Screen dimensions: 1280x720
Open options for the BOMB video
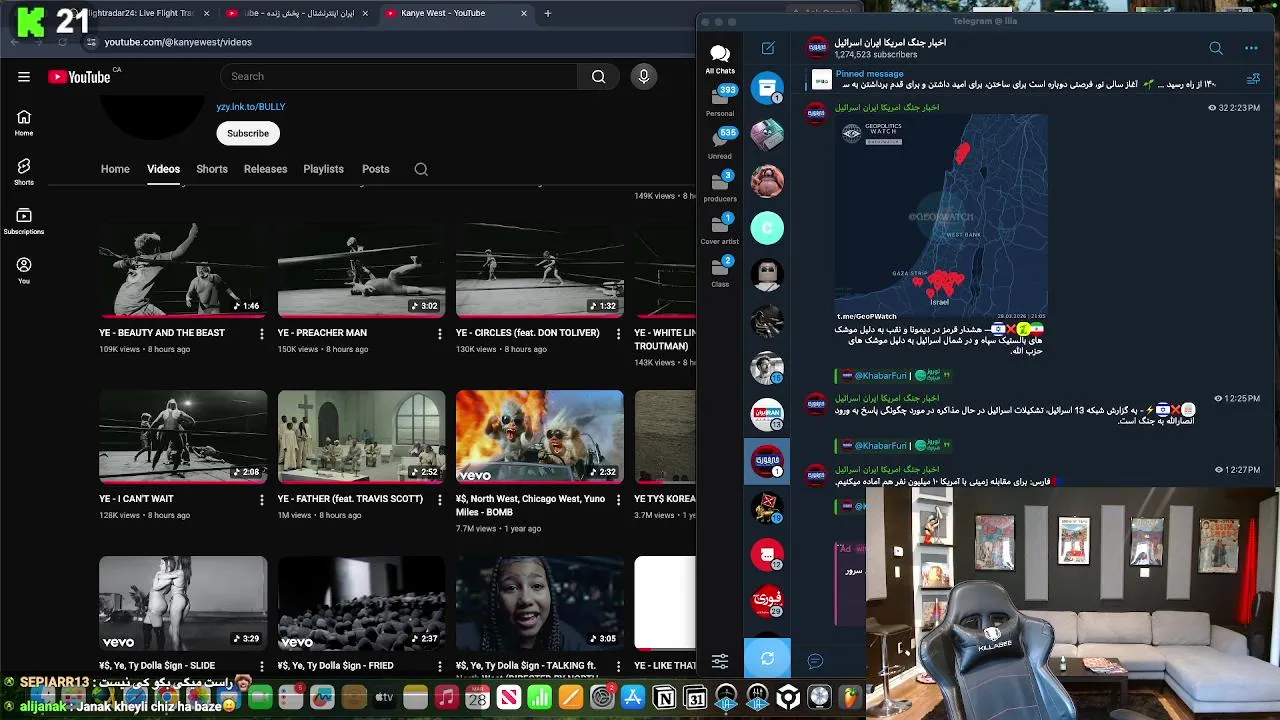pyautogui.click(x=618, y=500)
